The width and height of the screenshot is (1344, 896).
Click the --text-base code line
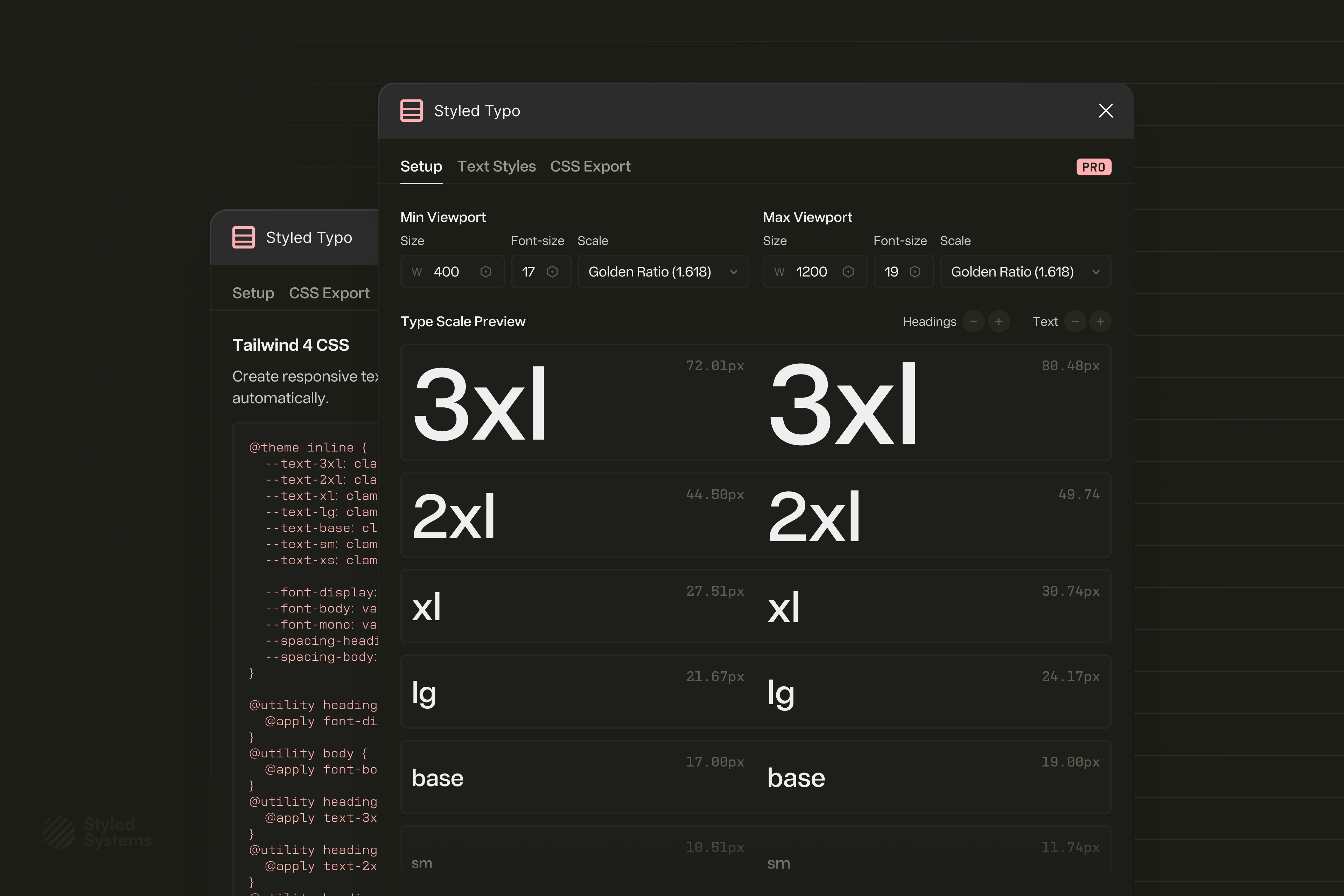point(321,528)
